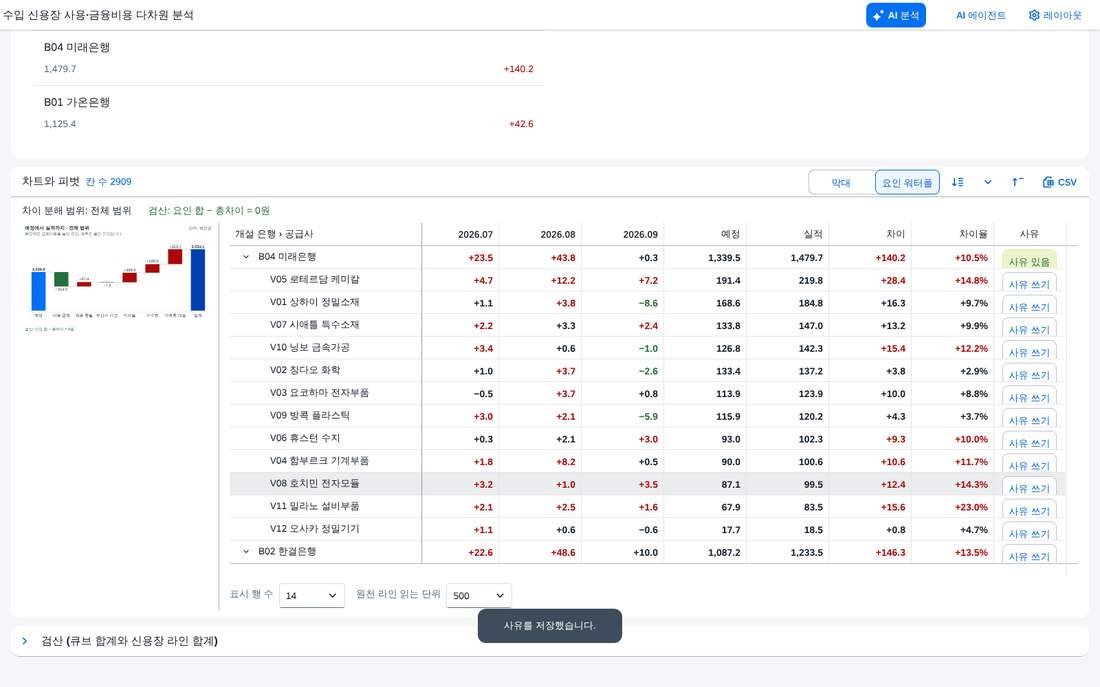Click the V08 호치민 전자모듈 row label
1100x687 pixels.
314,483
